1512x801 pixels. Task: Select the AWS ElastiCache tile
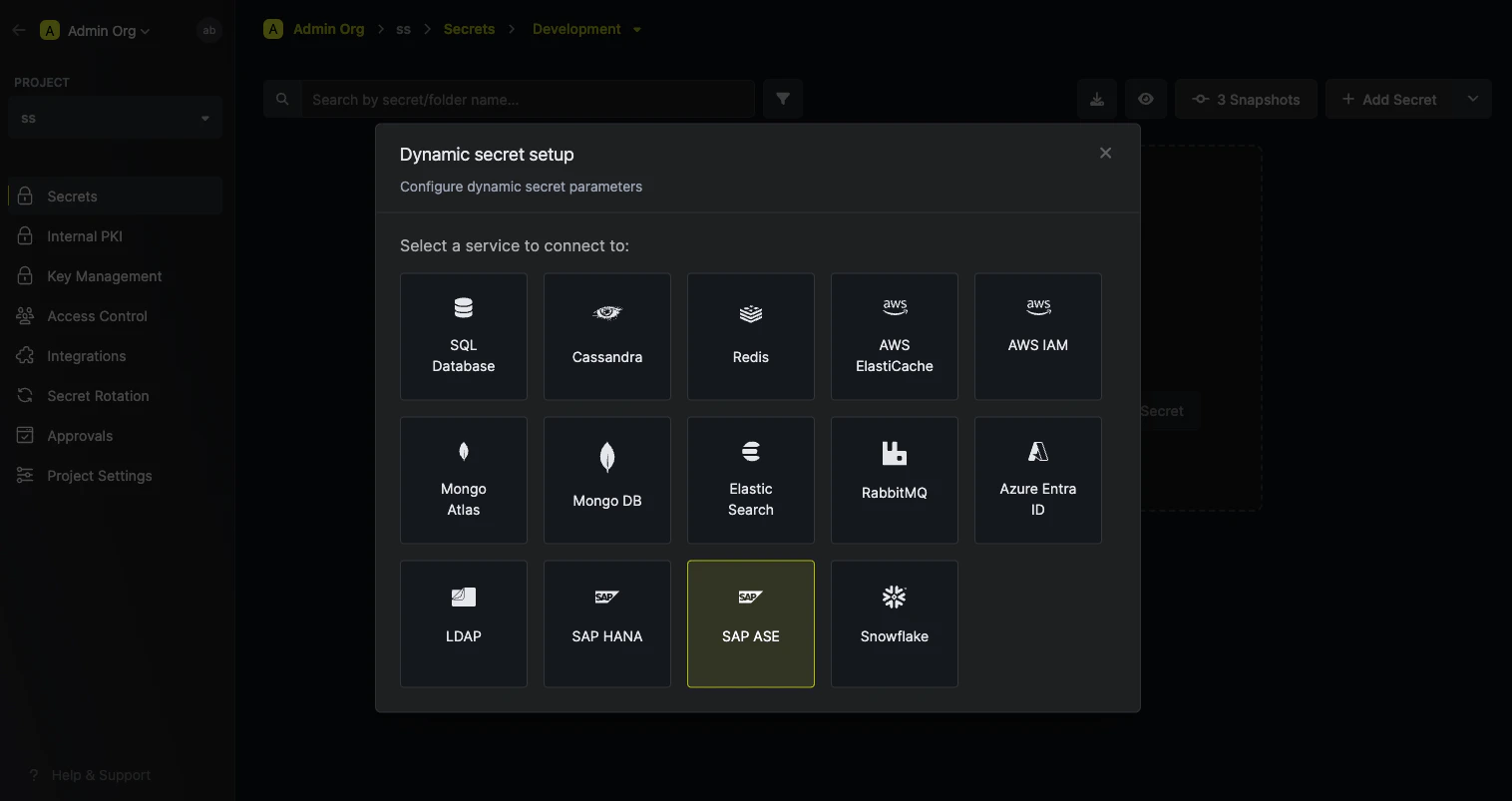point(895,337)
